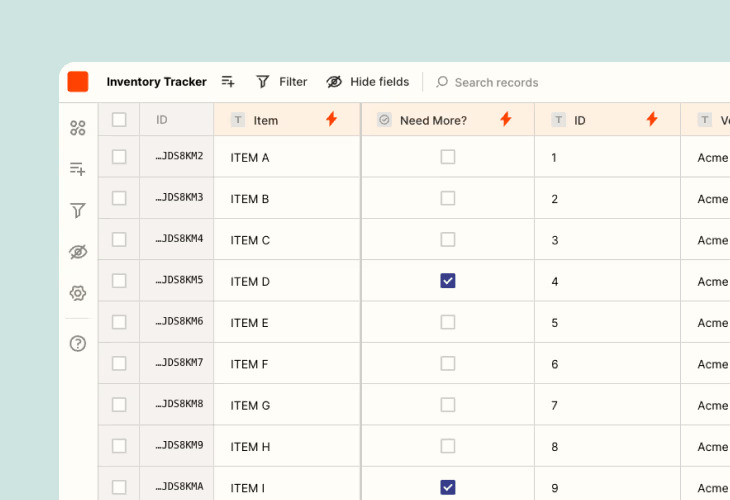Open settings gear in sidebar
This screenshot has height=500, width=730.
click(x=78, y=293)
